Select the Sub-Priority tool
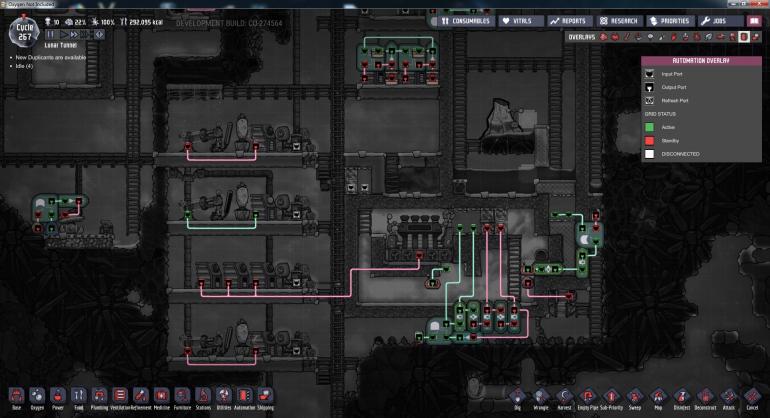The image size is (770, 418). (611, 396)
